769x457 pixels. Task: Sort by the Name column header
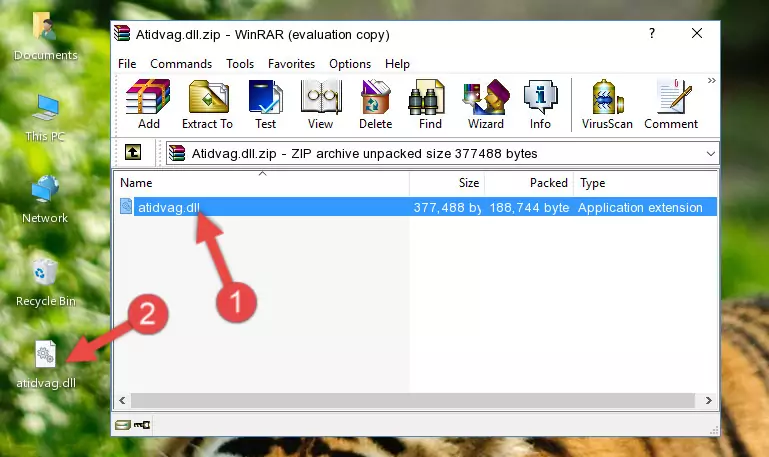pos(262,183)
